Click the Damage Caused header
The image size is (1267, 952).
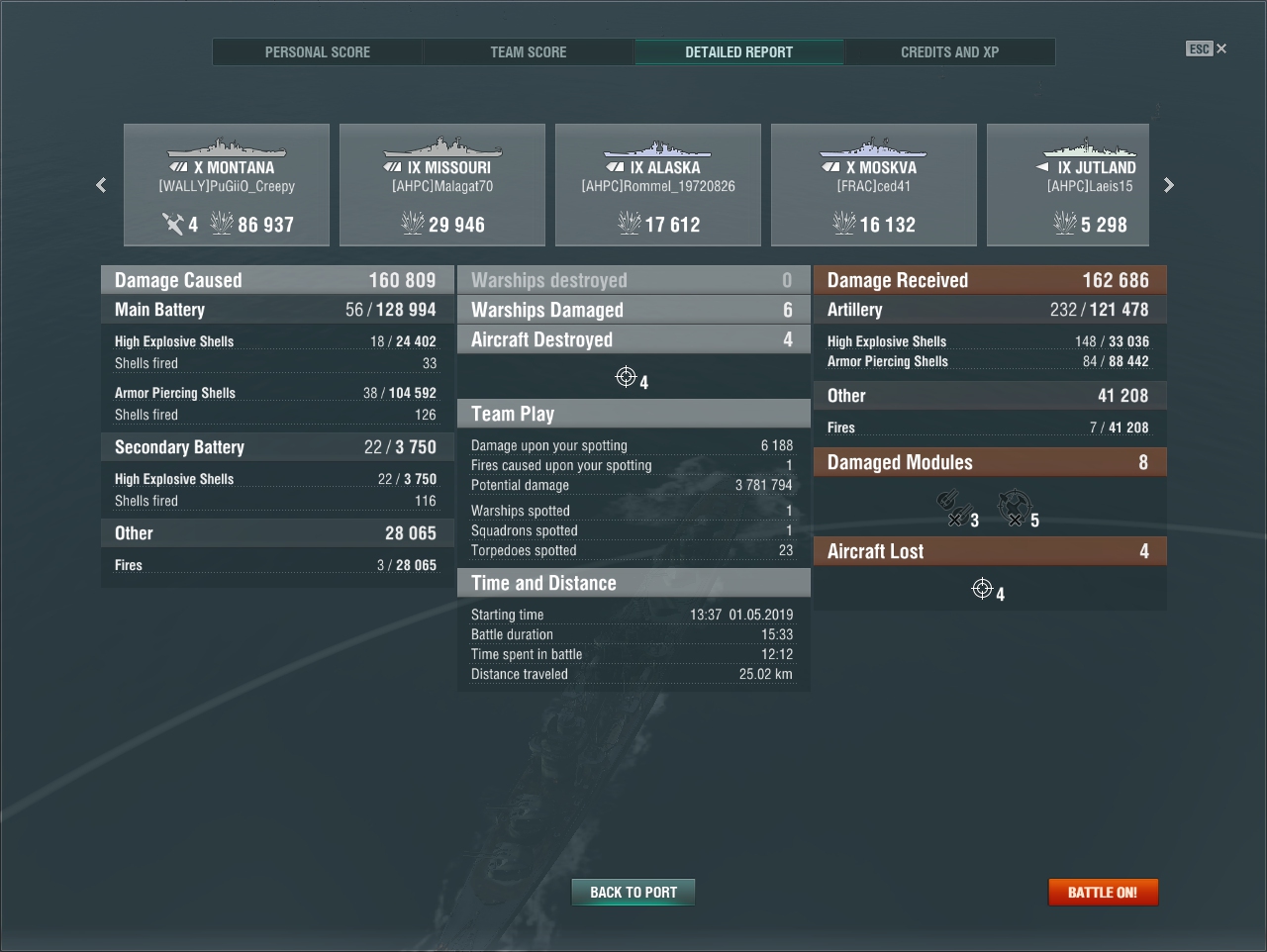click(x=277, y=280)
